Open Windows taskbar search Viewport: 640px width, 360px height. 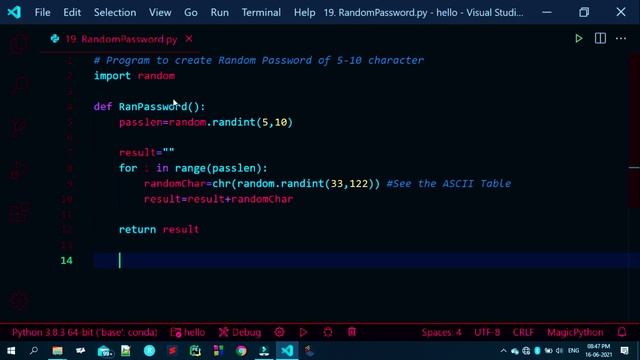(x=34, y=351)
